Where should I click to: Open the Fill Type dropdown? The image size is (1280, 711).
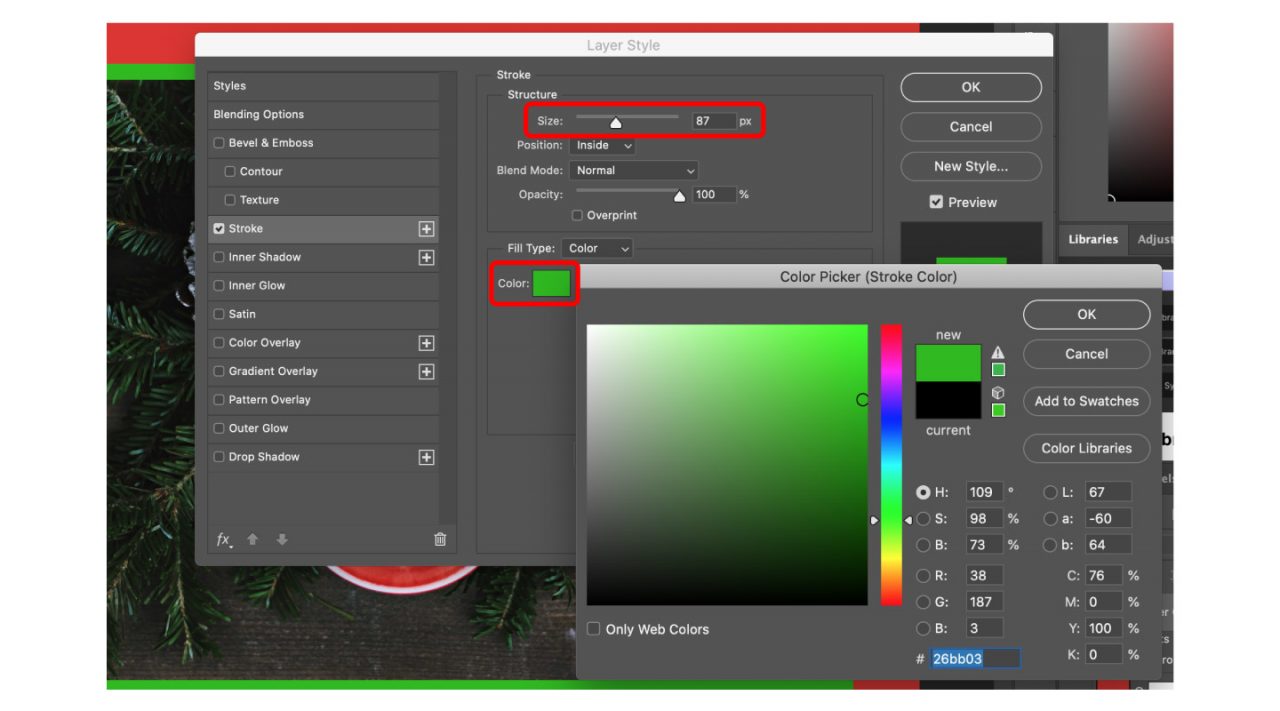click(x=597, y=248)
